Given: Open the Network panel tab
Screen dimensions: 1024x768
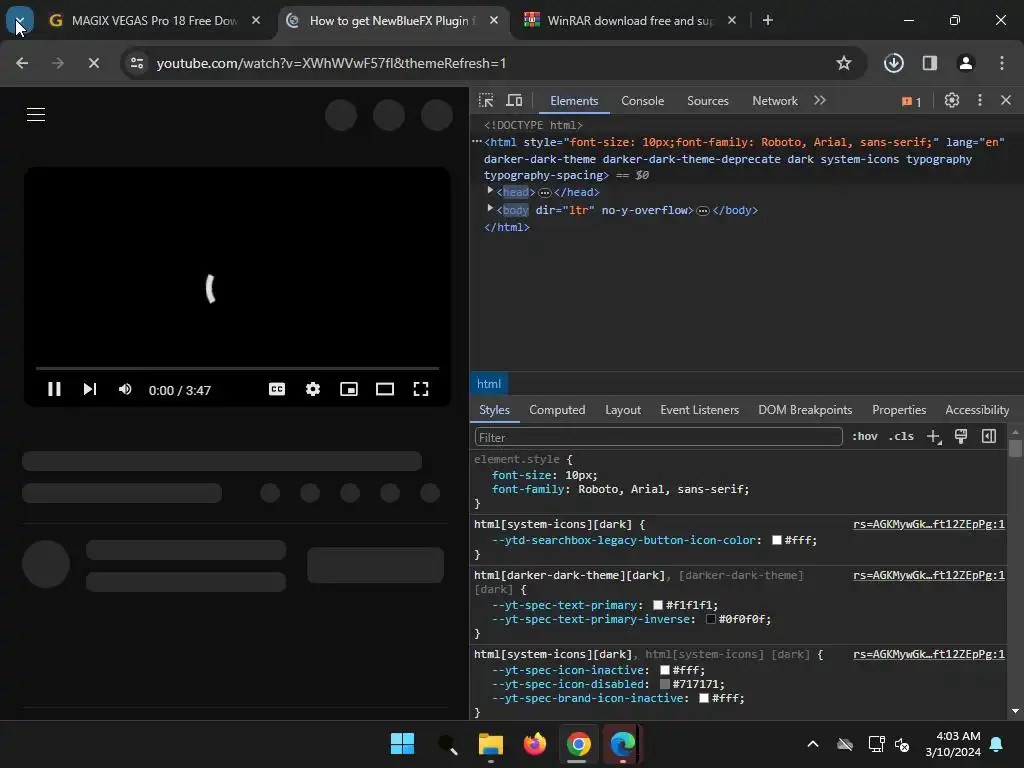Looking at the screenshot, I should pyautogui.click(x=775, y=101).
